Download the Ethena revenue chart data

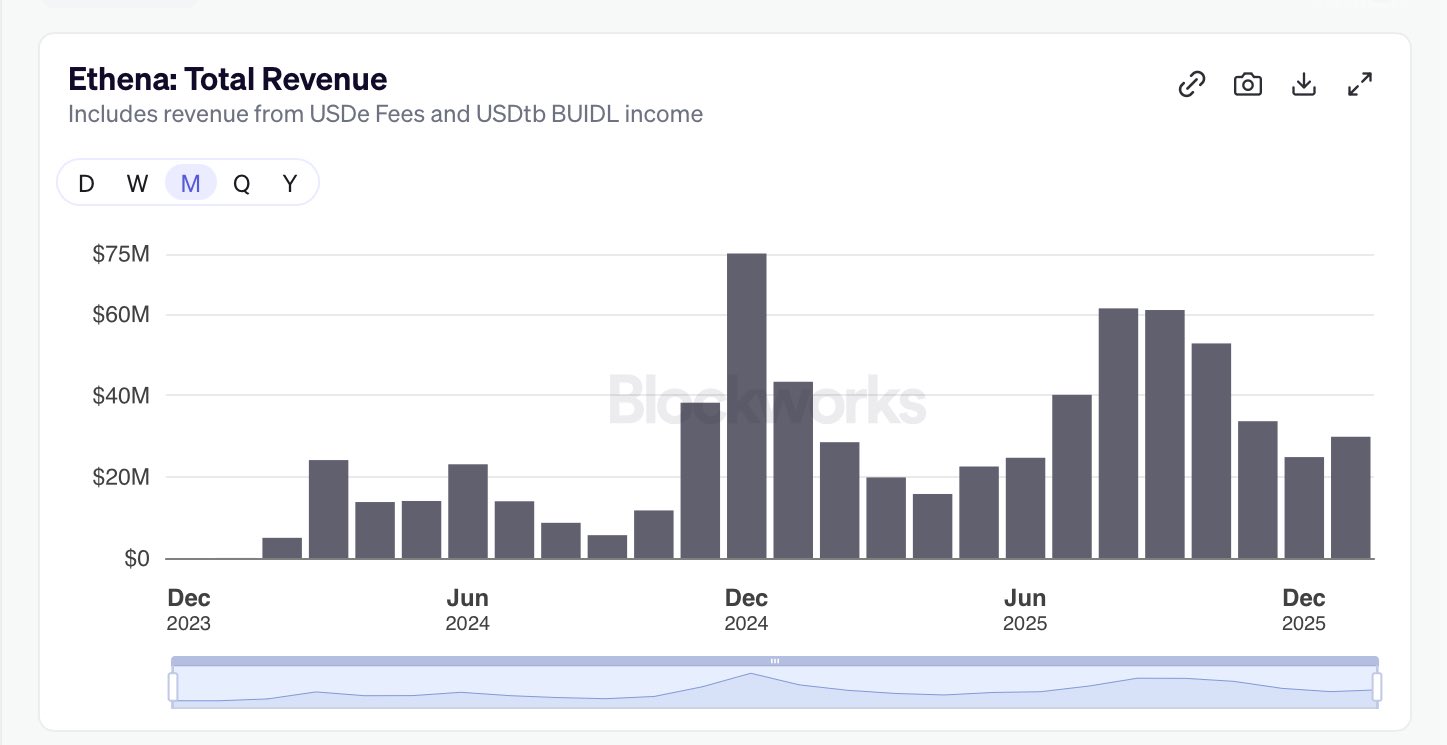click(1303, 85)
